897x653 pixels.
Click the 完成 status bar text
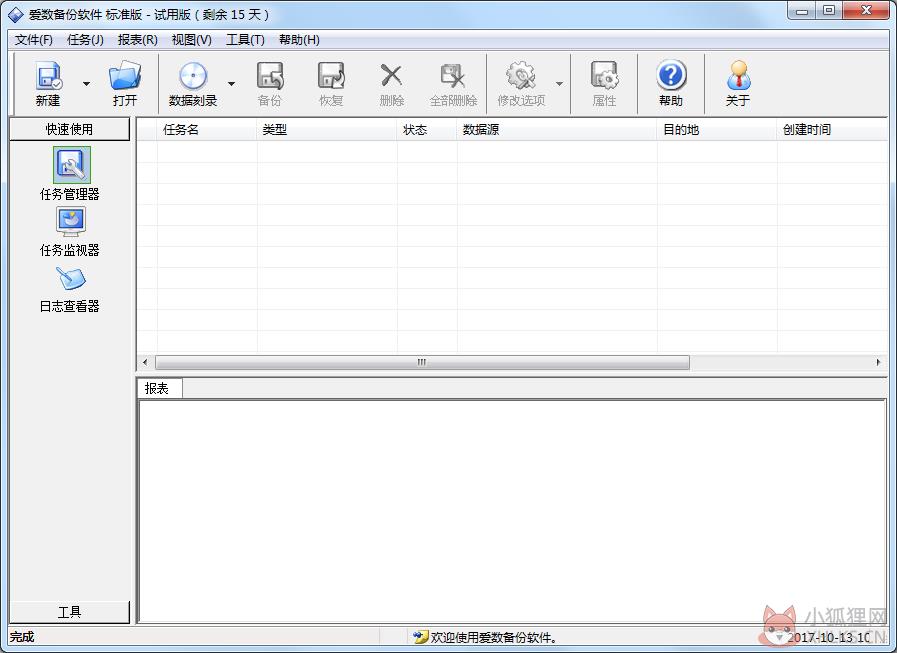tap(22, 637)
